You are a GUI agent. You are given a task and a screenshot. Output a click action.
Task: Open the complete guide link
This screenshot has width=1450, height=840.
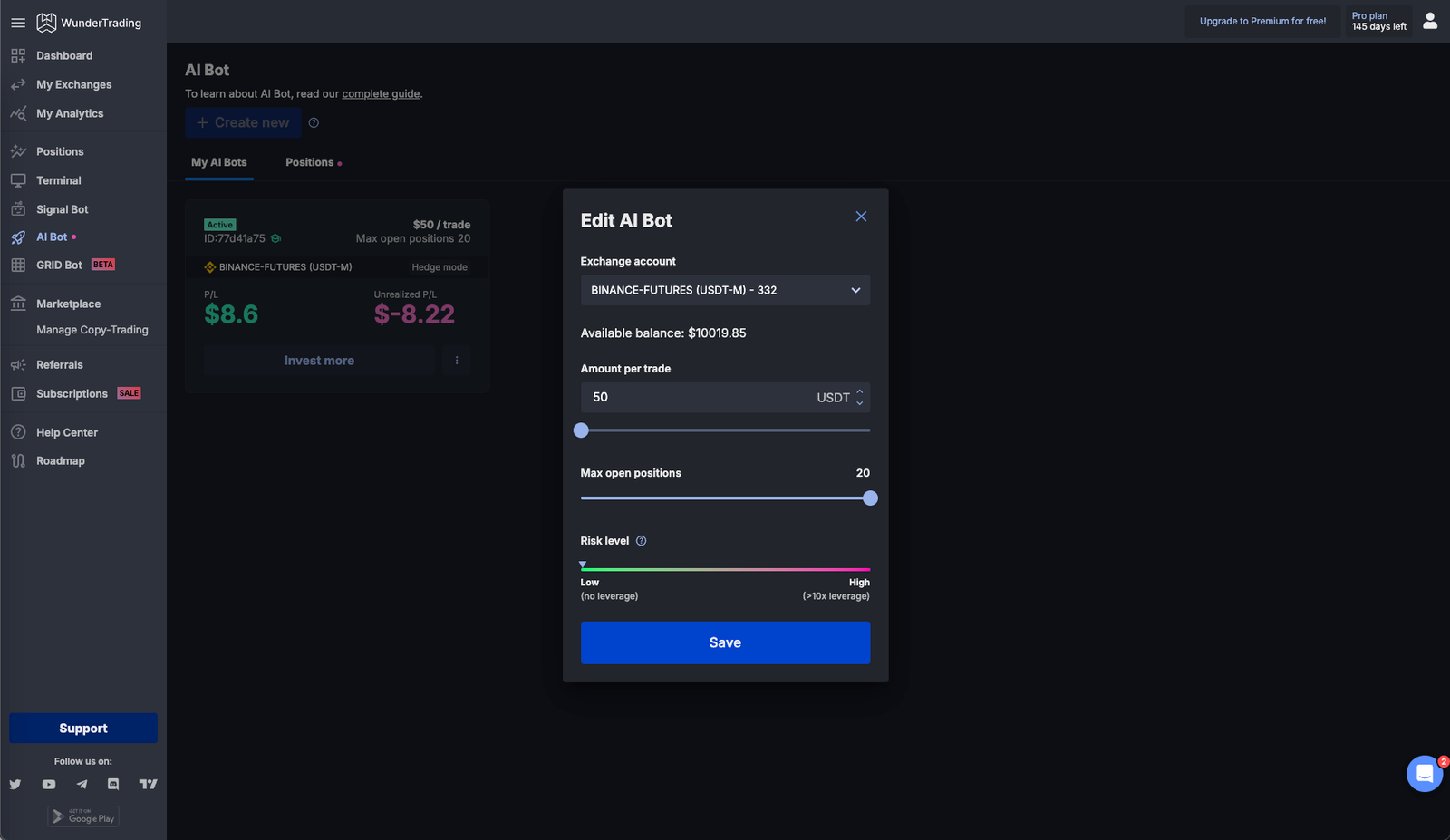[381, 94]
